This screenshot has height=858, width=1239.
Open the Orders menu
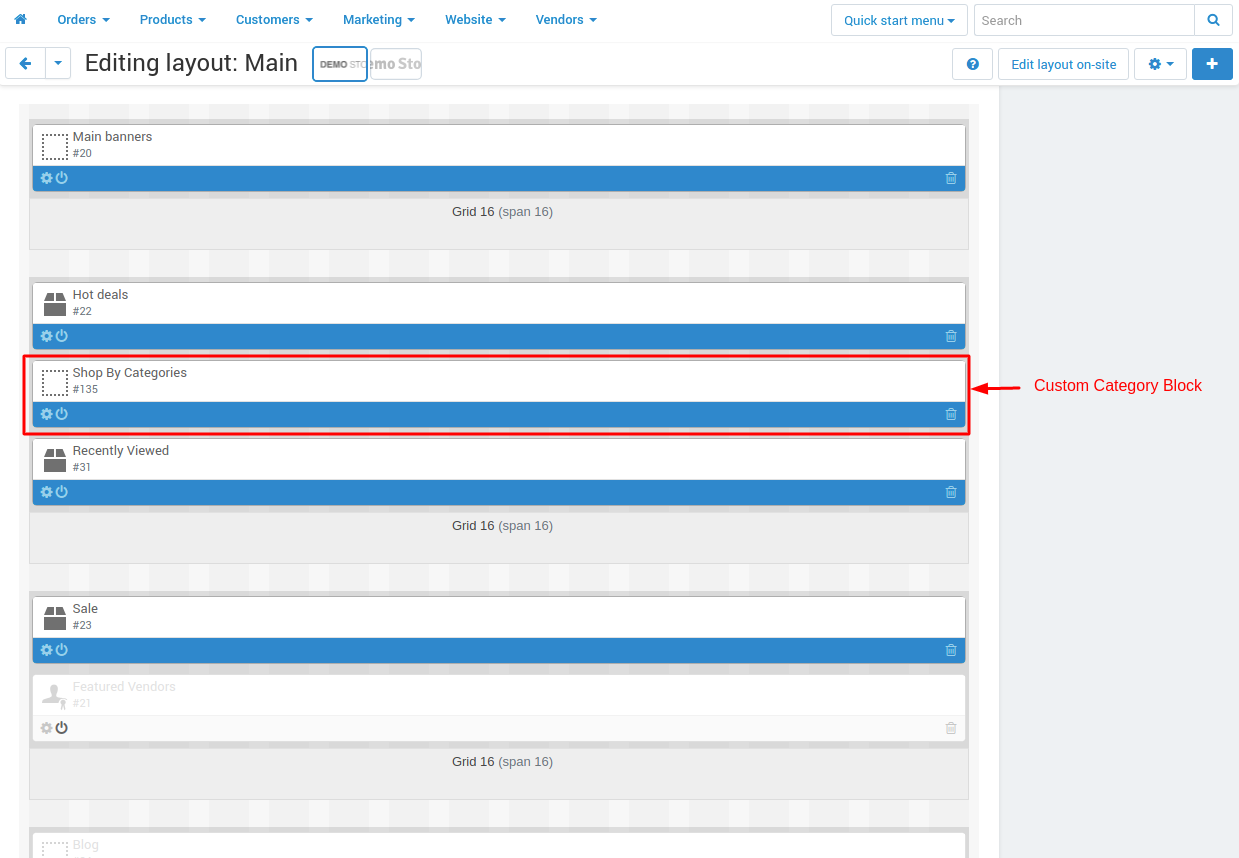(x=83, y=20)
